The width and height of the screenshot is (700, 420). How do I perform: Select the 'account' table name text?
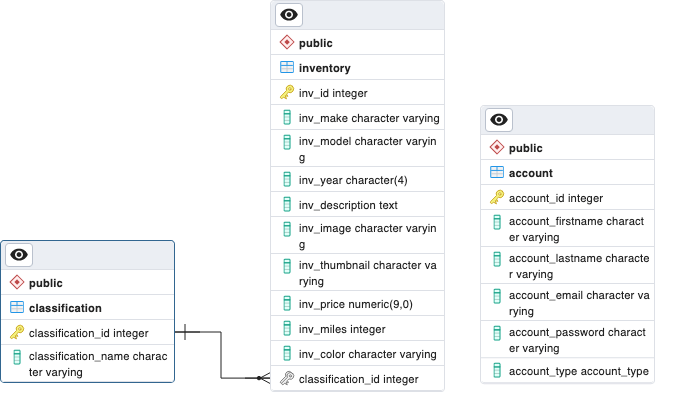530,173
